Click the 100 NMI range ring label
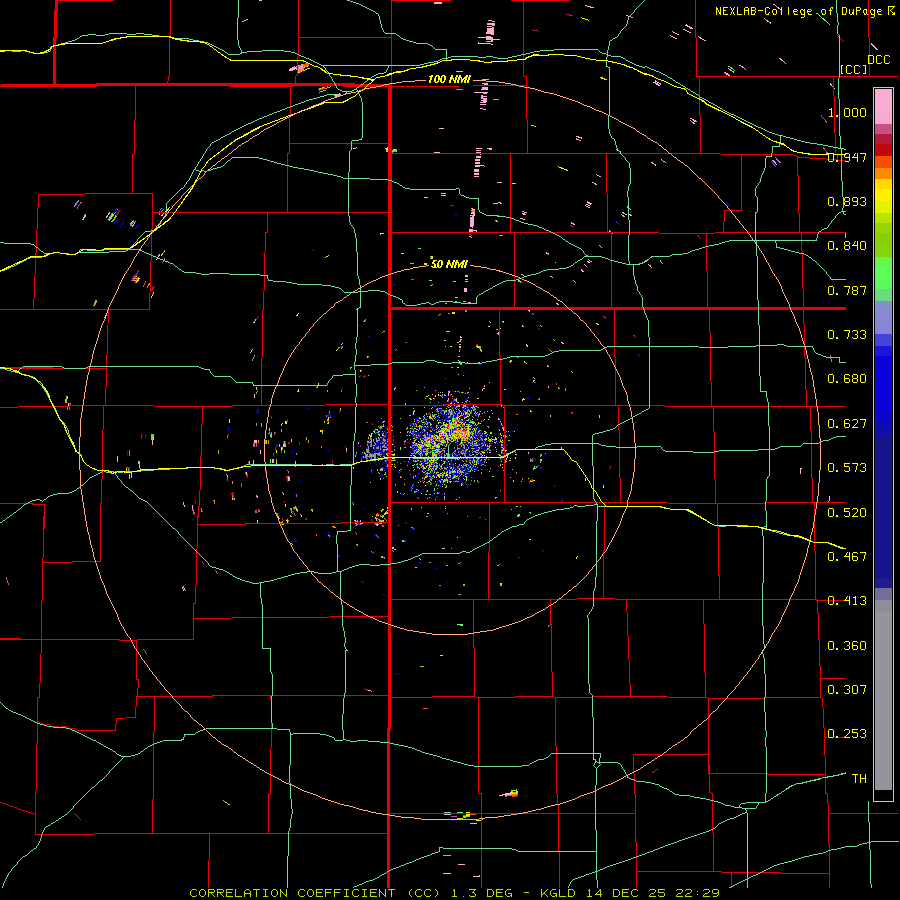Screen dimensions: 900x900 coord(449,79)
